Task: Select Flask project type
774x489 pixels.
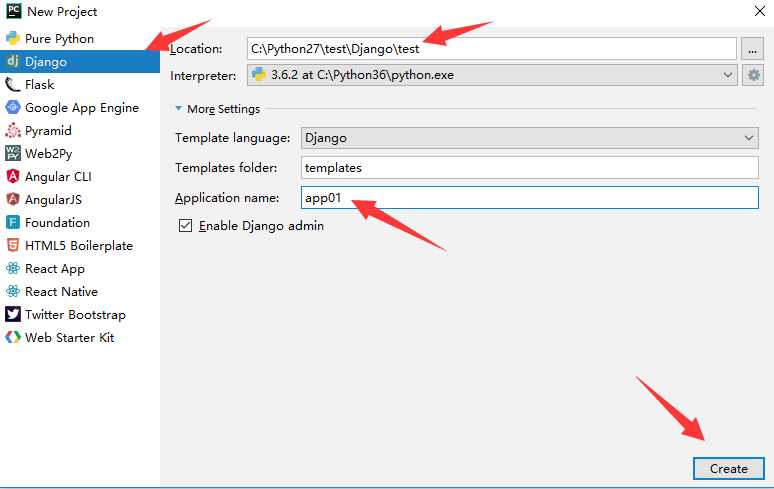Action: (80, 84)
